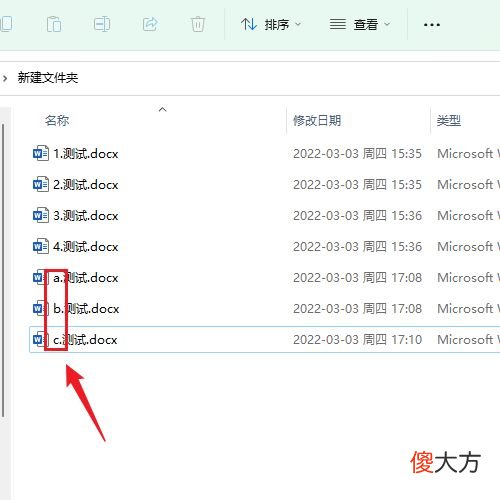Select the file c.测试.docx
The image size is (500, 500).
[x=85, y=340]
